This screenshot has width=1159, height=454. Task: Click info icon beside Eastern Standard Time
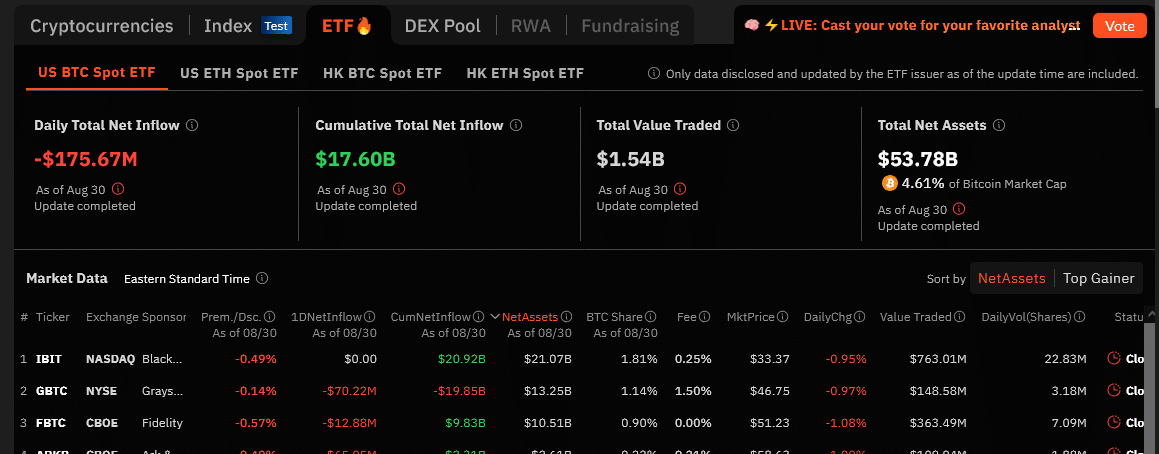click(x=261, y=279)
